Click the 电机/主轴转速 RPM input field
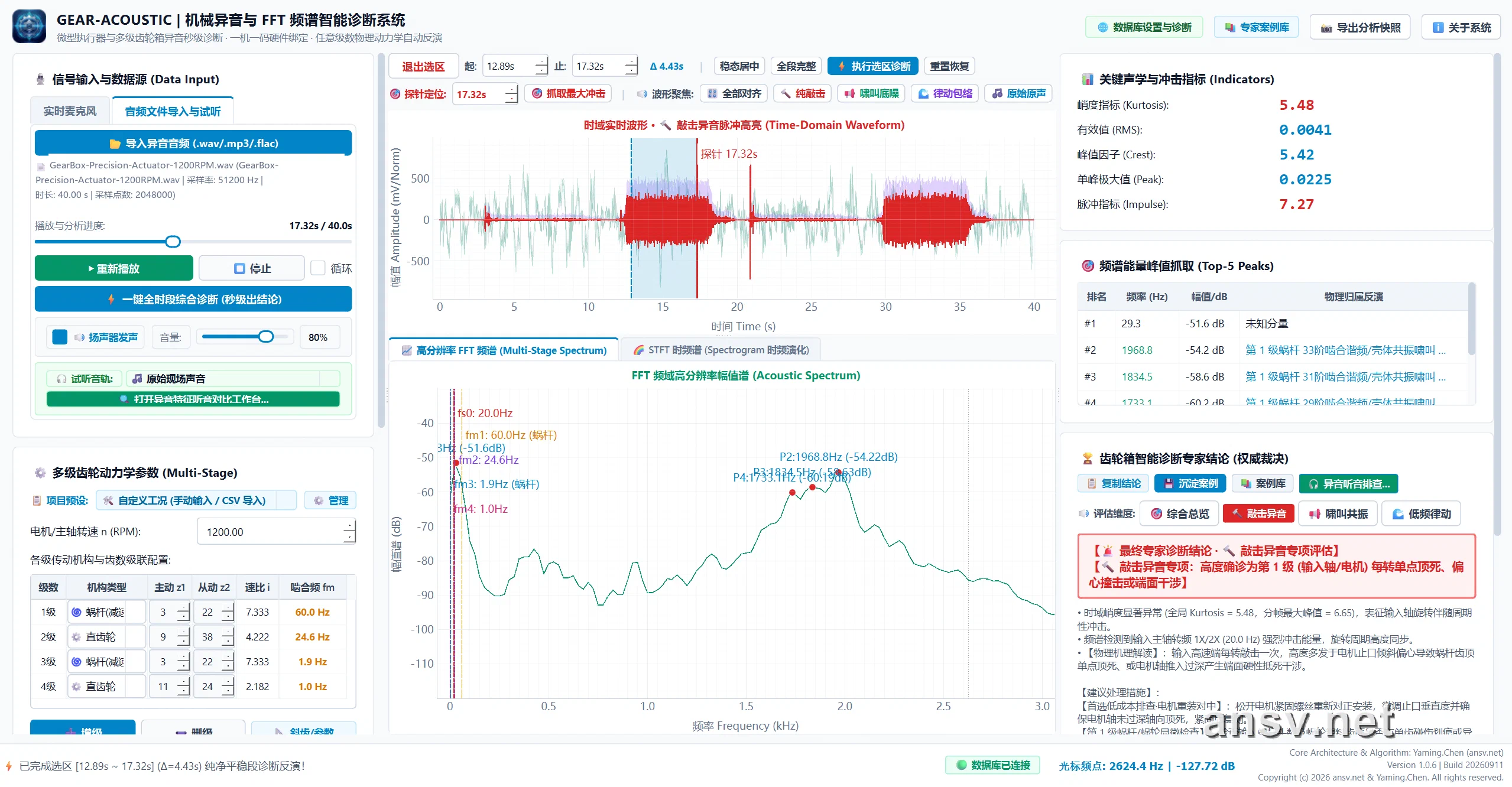Image resolution: width=1512 pixels, height=787 pixels. (276, 532)
